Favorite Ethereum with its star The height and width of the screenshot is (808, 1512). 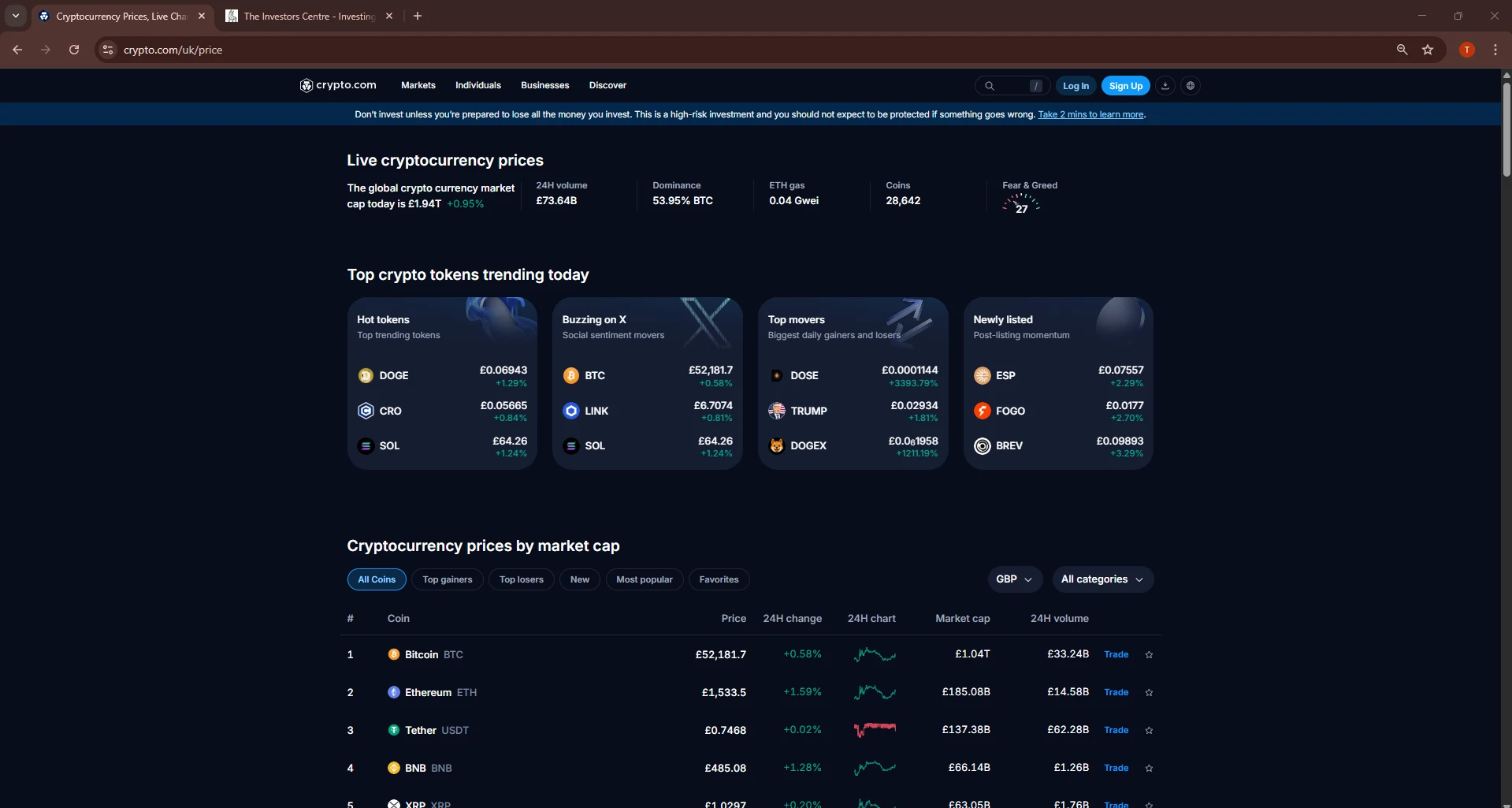click(1149, 693)
